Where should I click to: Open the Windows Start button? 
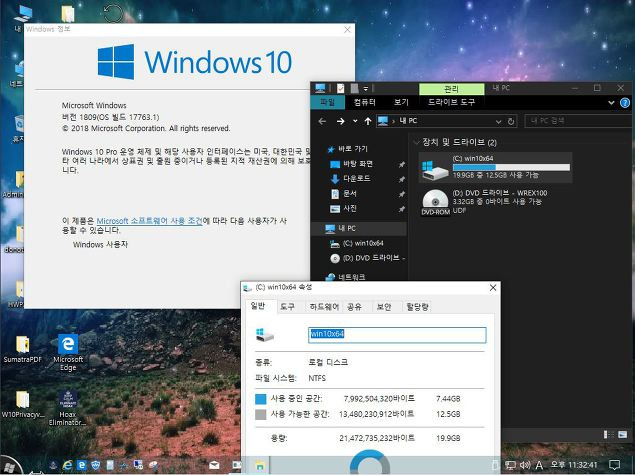[x=10, y=466]
